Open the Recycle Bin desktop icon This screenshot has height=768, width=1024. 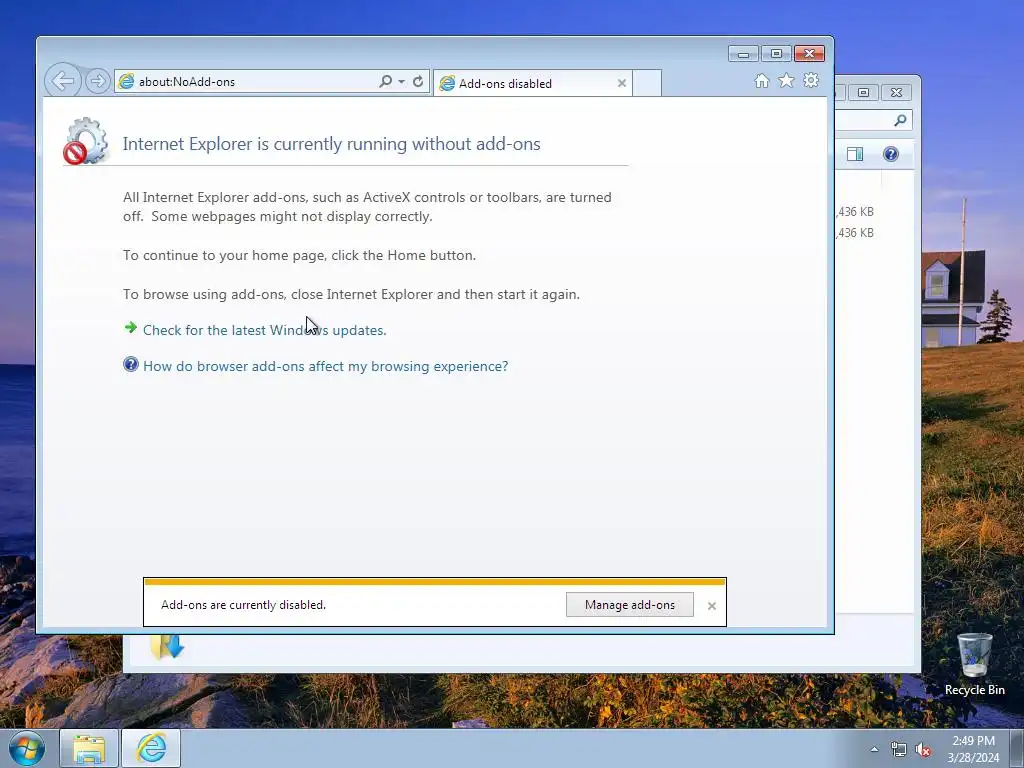click(974, 664)
